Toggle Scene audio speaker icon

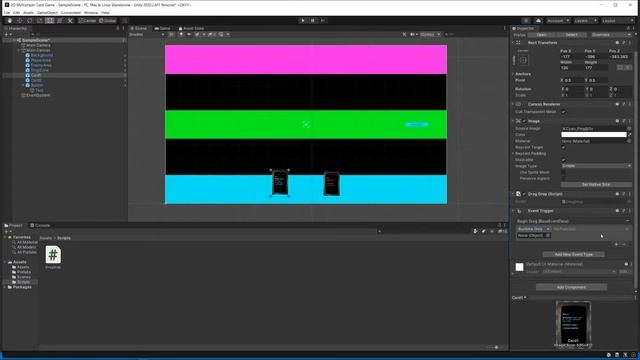189,34
